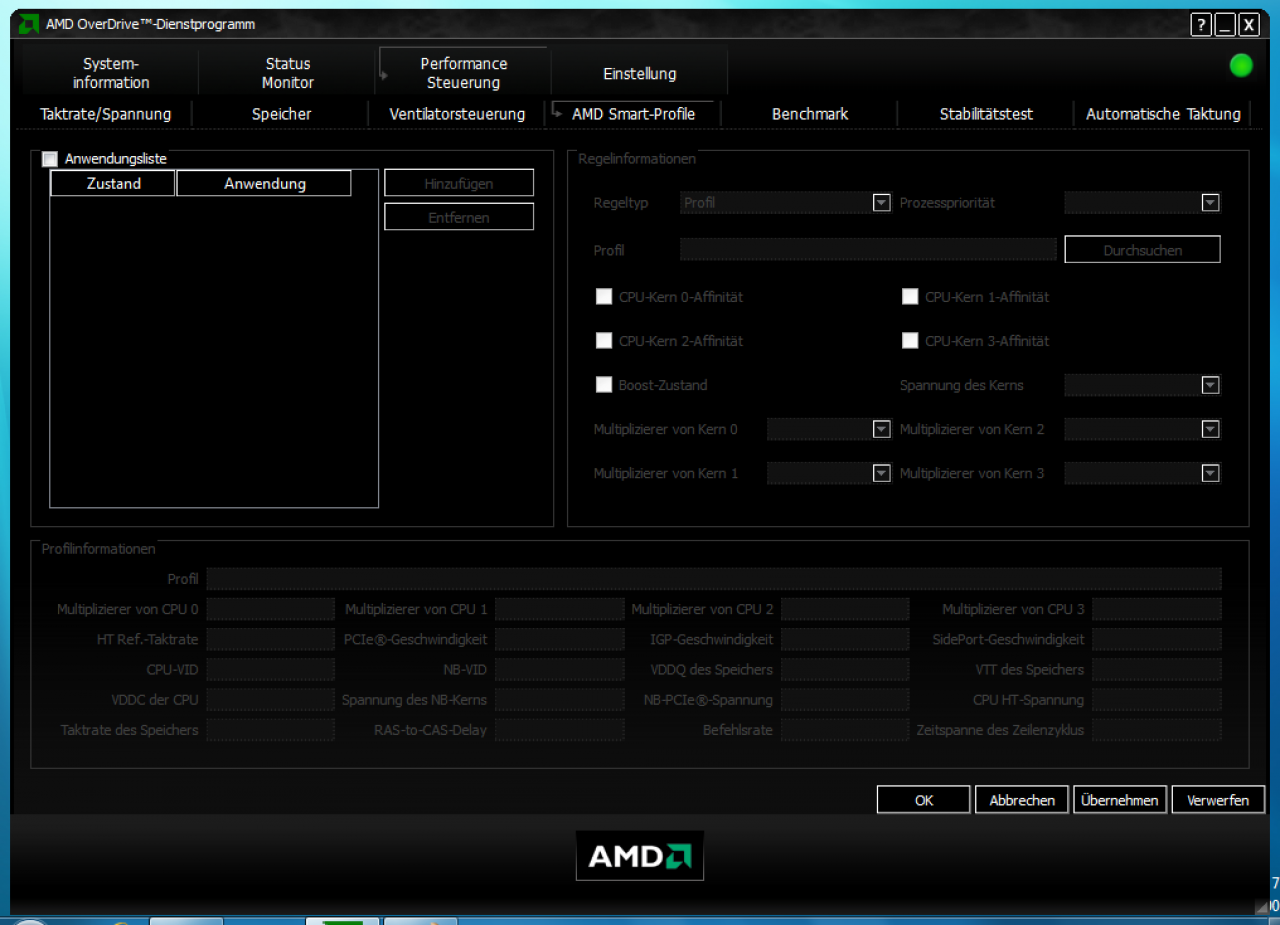The width and height of the screenshot is (1280, 925).
Task: Click the window resize grip corner
Action: (1261, 906)
